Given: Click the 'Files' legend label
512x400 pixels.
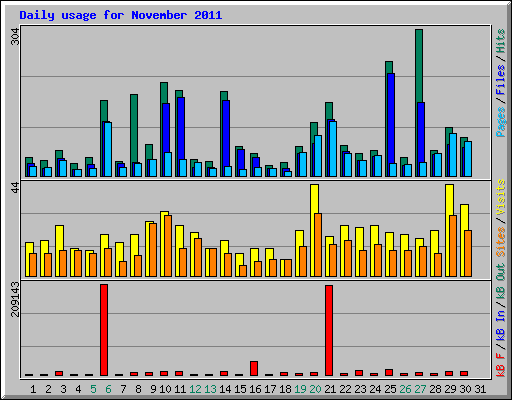Looking at the screenshot, I should coord(501,80).
